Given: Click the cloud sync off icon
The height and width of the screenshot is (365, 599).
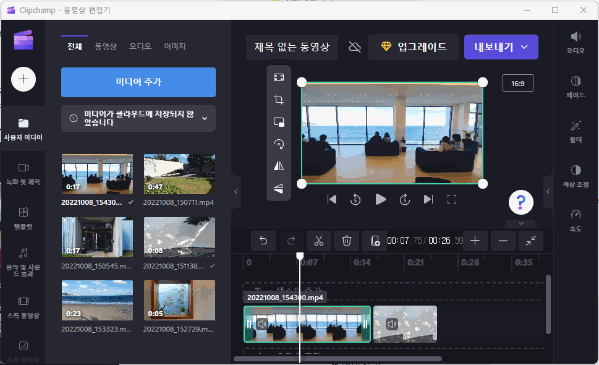Looking at the screenshot, I should coord(355,47).
